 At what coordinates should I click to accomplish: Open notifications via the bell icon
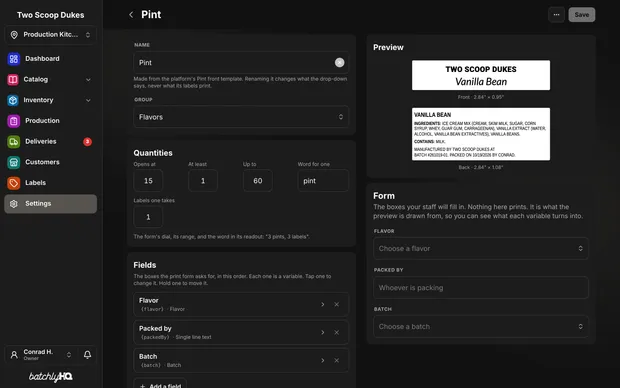(x=87, y=355)
